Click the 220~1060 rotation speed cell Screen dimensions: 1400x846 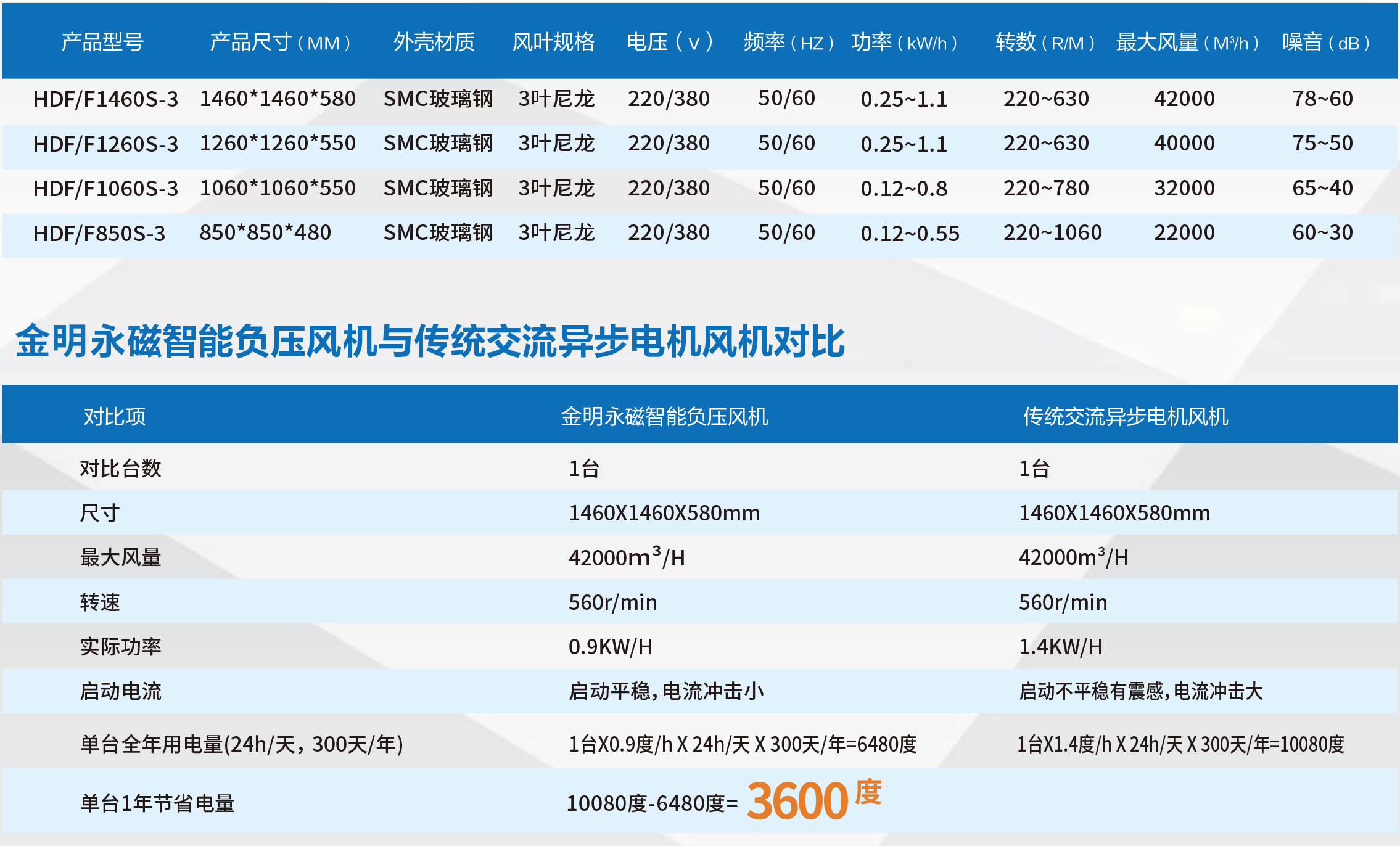click(x=1052, y=232)
